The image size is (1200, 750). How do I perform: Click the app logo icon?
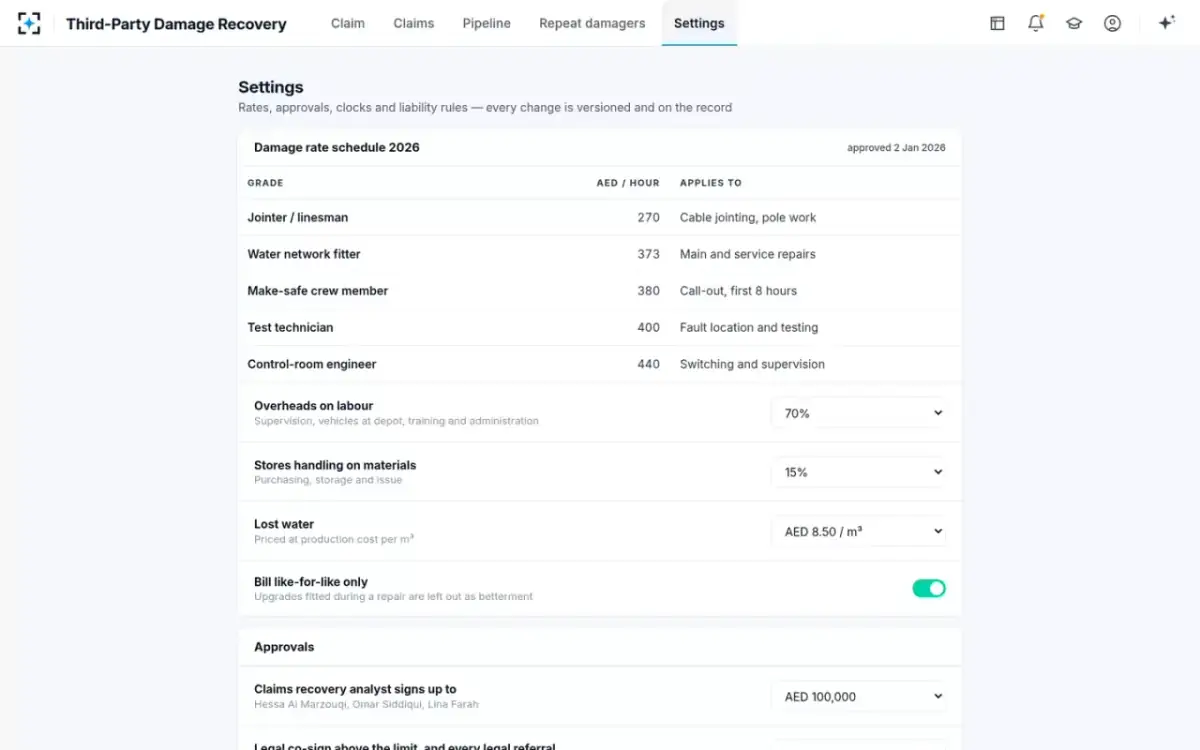29,23
